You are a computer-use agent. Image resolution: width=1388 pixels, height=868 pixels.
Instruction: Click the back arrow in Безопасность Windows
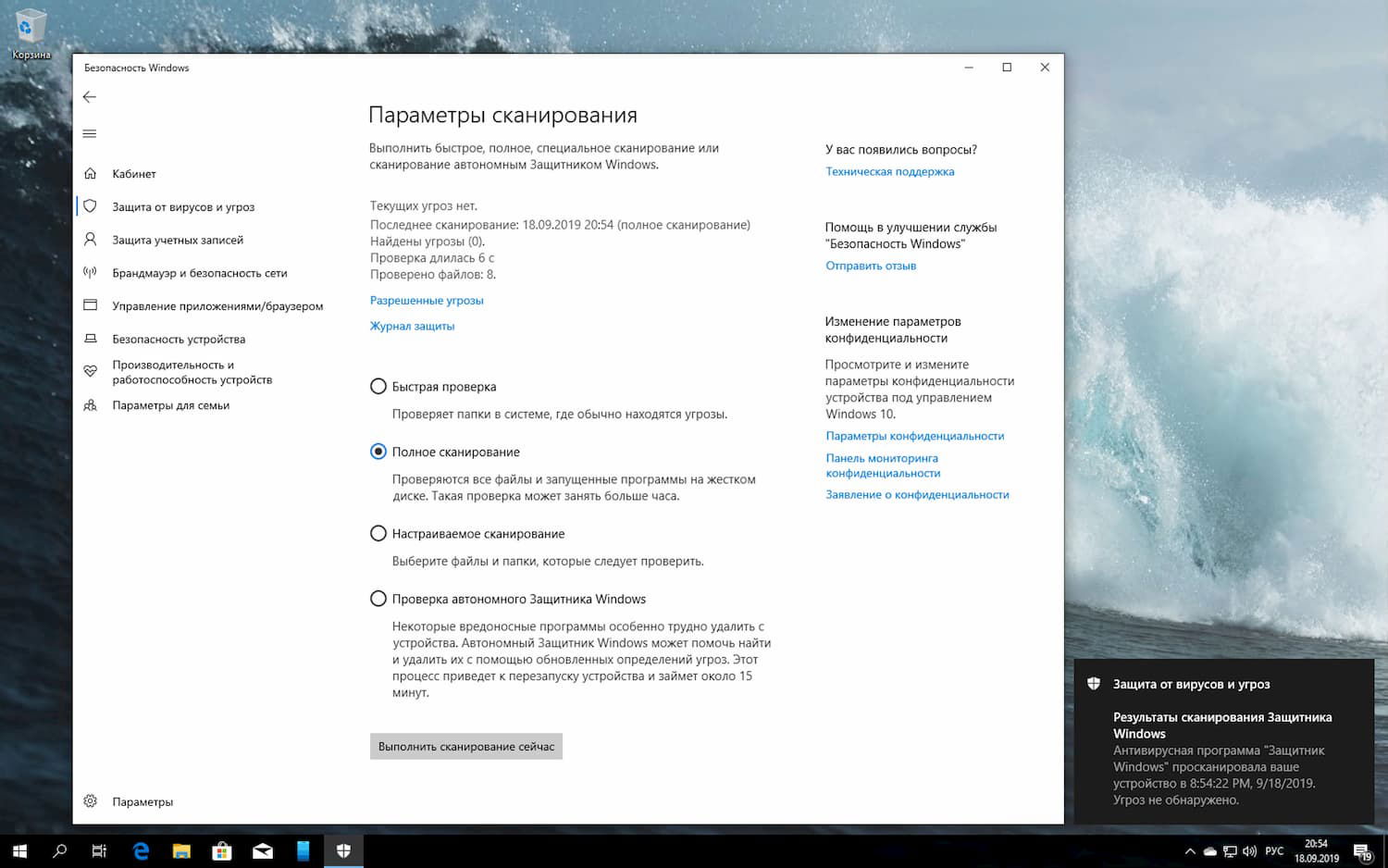(89, 96)
